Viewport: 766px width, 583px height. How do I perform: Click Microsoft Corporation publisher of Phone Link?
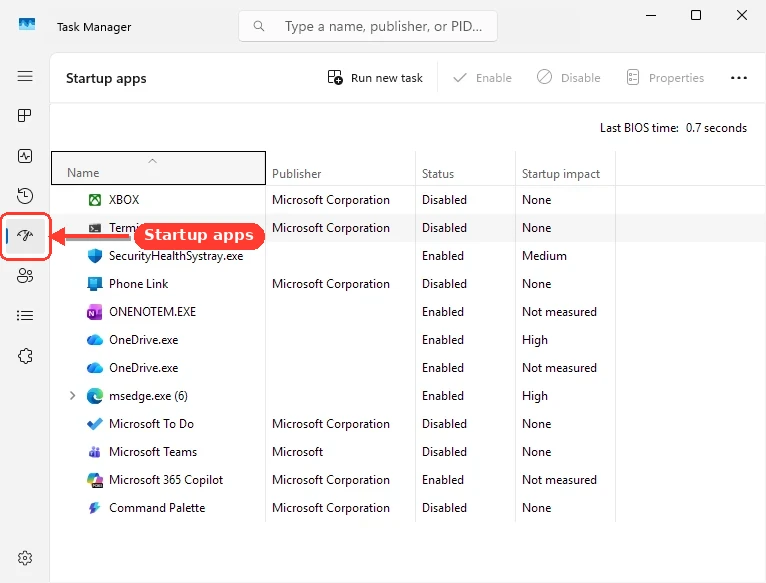(331, 284)
